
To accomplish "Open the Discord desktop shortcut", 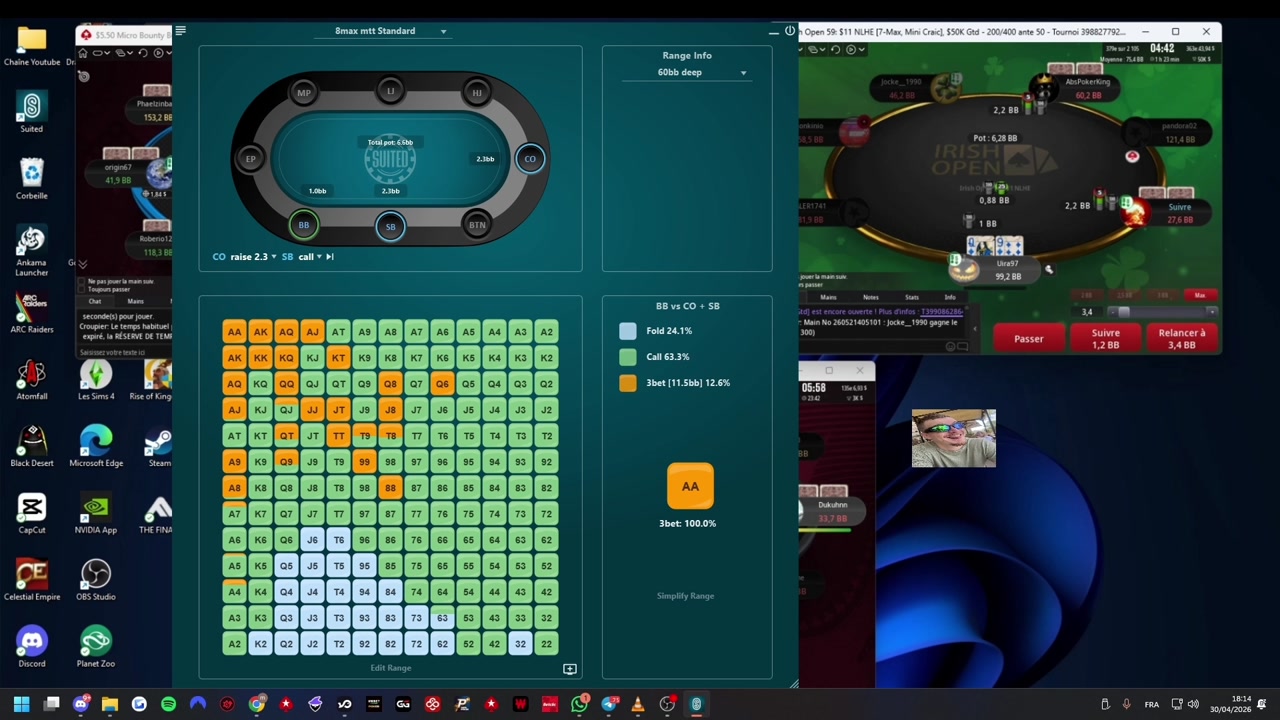I will [32, 647].
